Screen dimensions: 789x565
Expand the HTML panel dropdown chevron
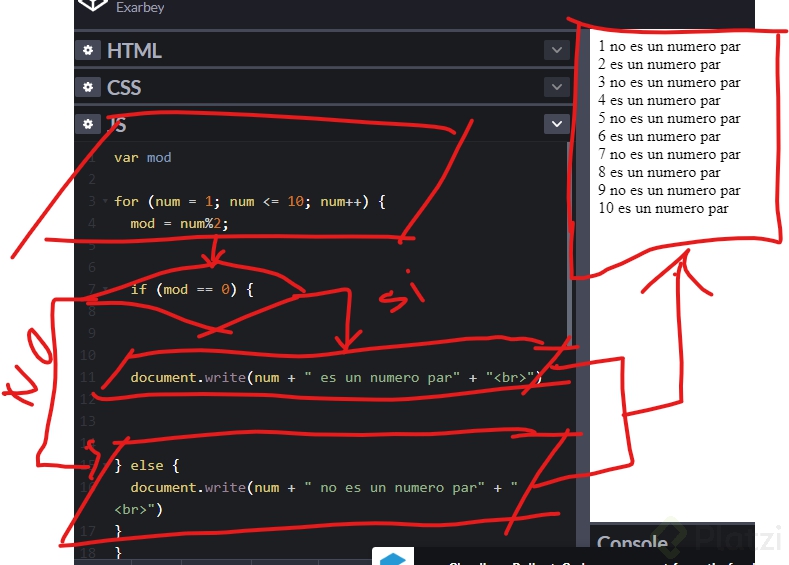(x=557, y=50)
